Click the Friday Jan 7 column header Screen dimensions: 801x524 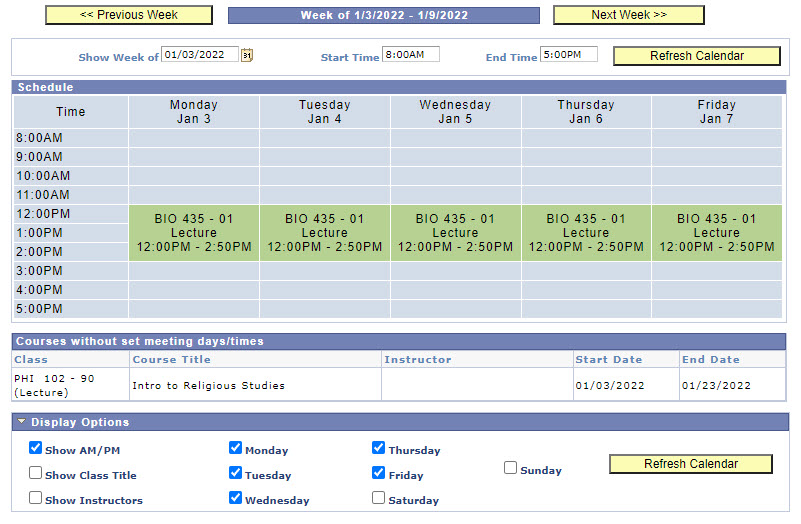[717, 112]
